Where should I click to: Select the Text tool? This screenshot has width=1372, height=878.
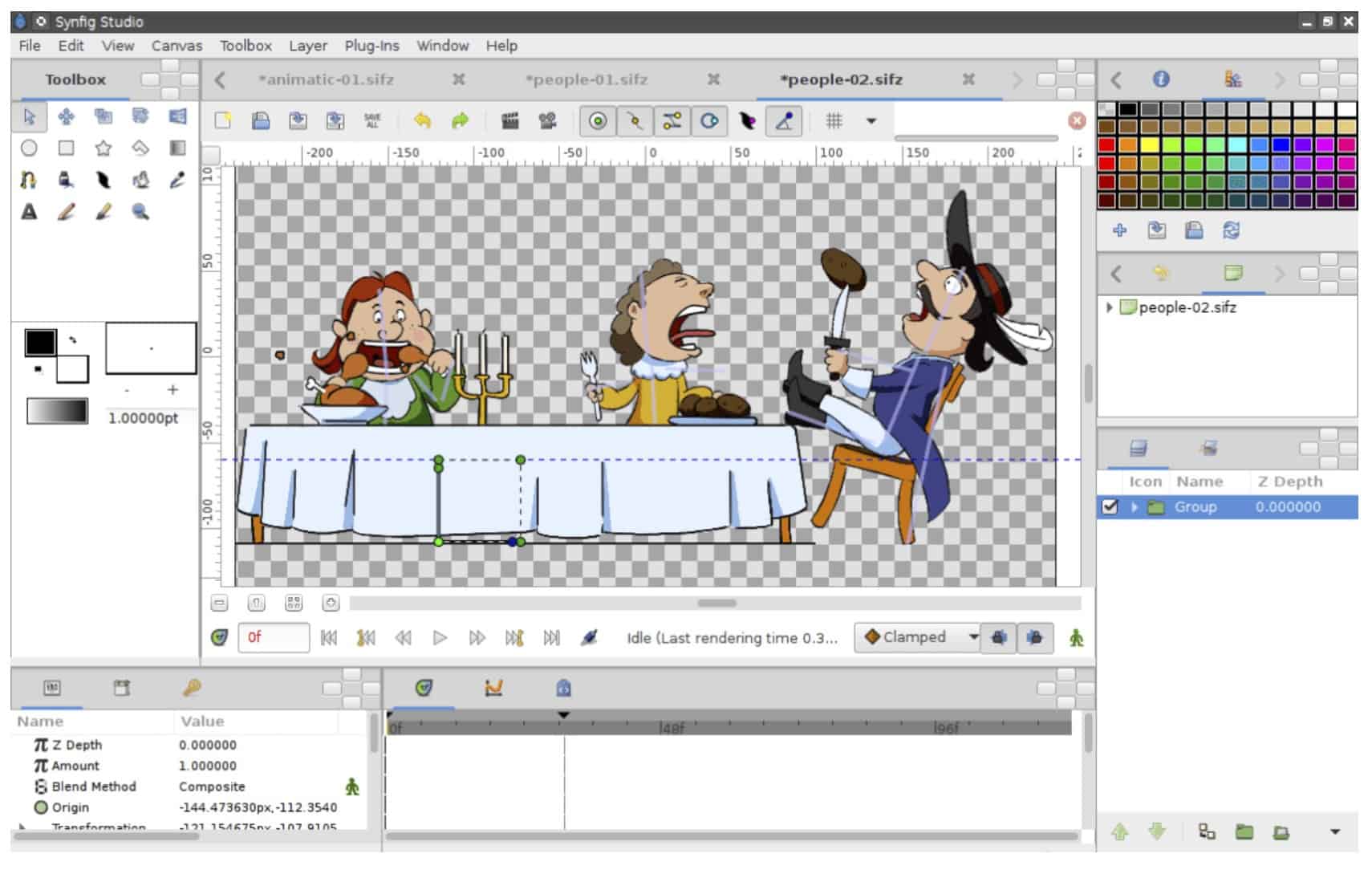(29, 212)
